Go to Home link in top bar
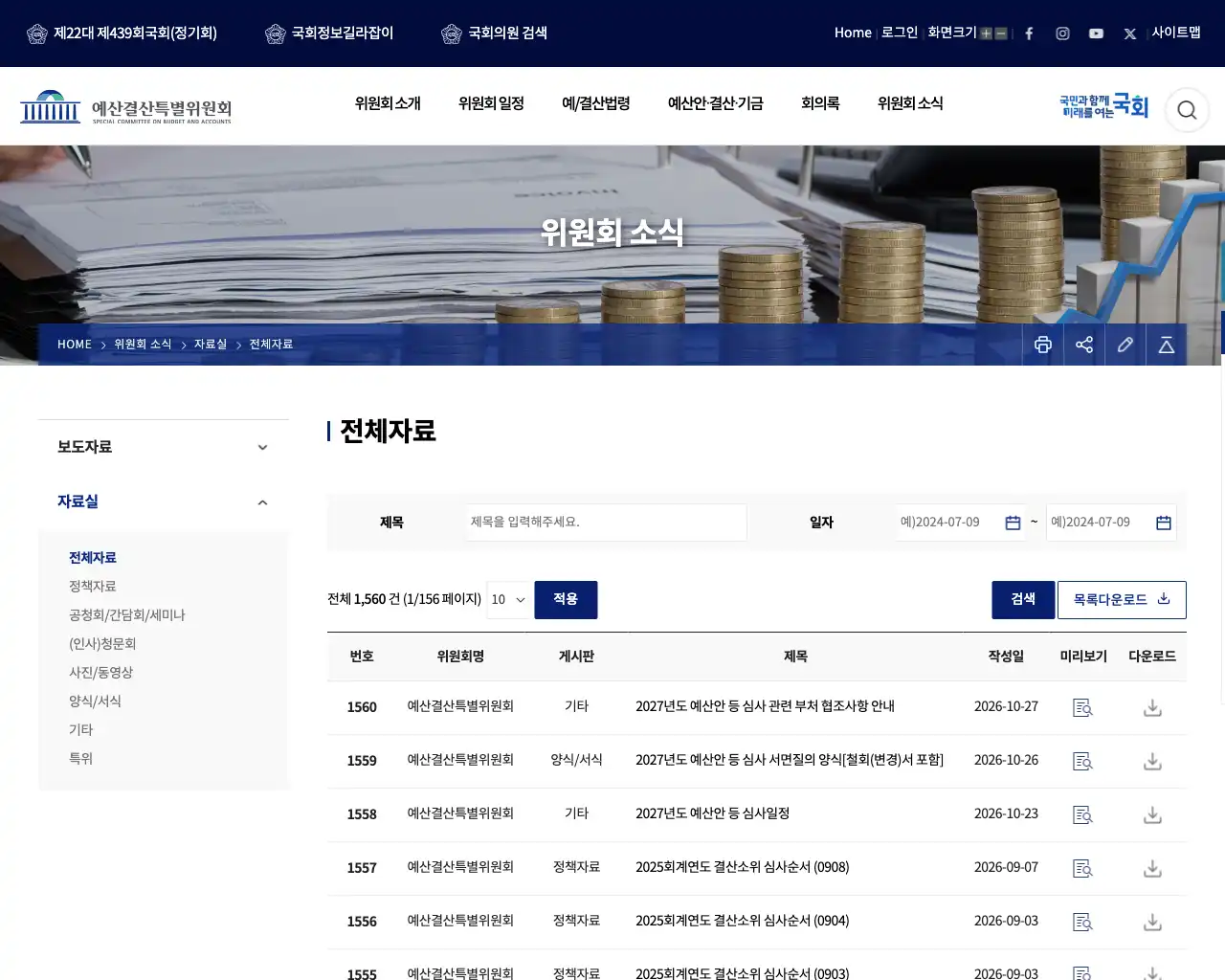The width and height of the screenshot is (1225, 980). click(x=853, y=33)
